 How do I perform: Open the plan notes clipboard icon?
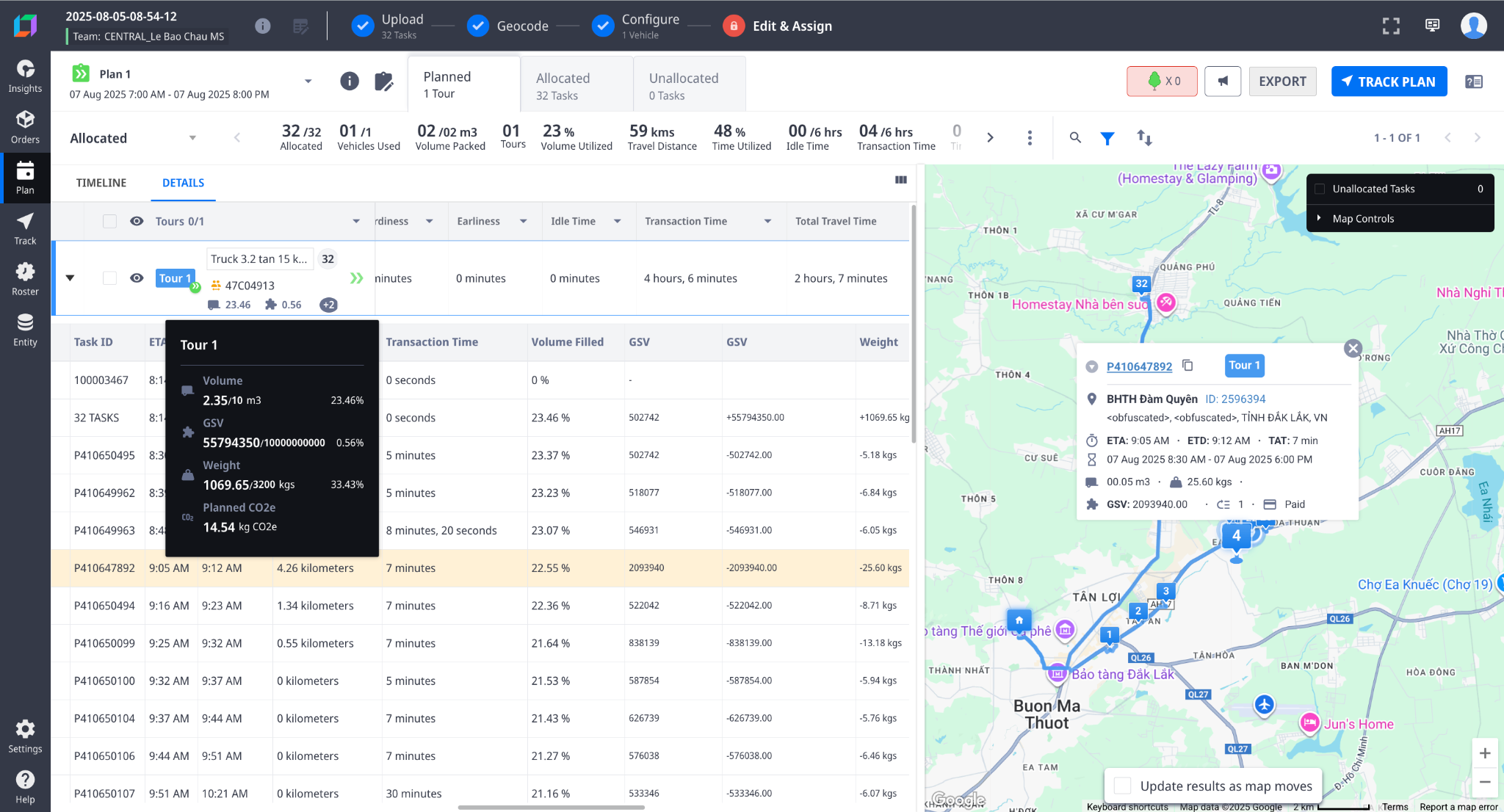click(383, 81)
